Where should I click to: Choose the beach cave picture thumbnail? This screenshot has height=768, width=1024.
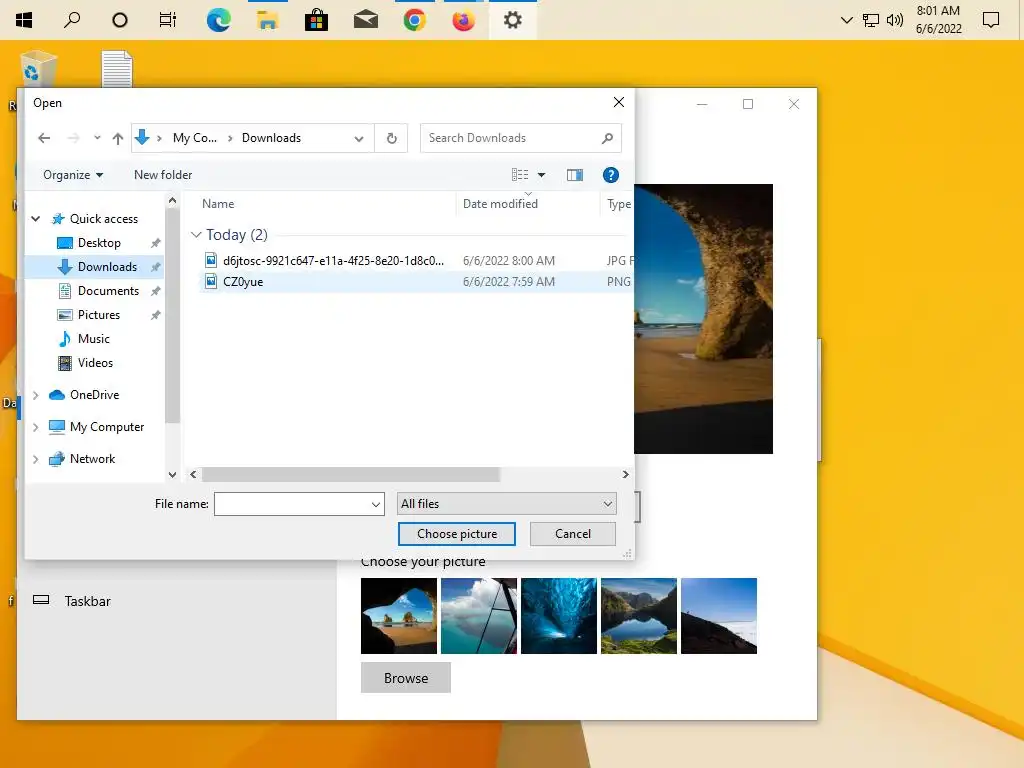click(399, 616)
